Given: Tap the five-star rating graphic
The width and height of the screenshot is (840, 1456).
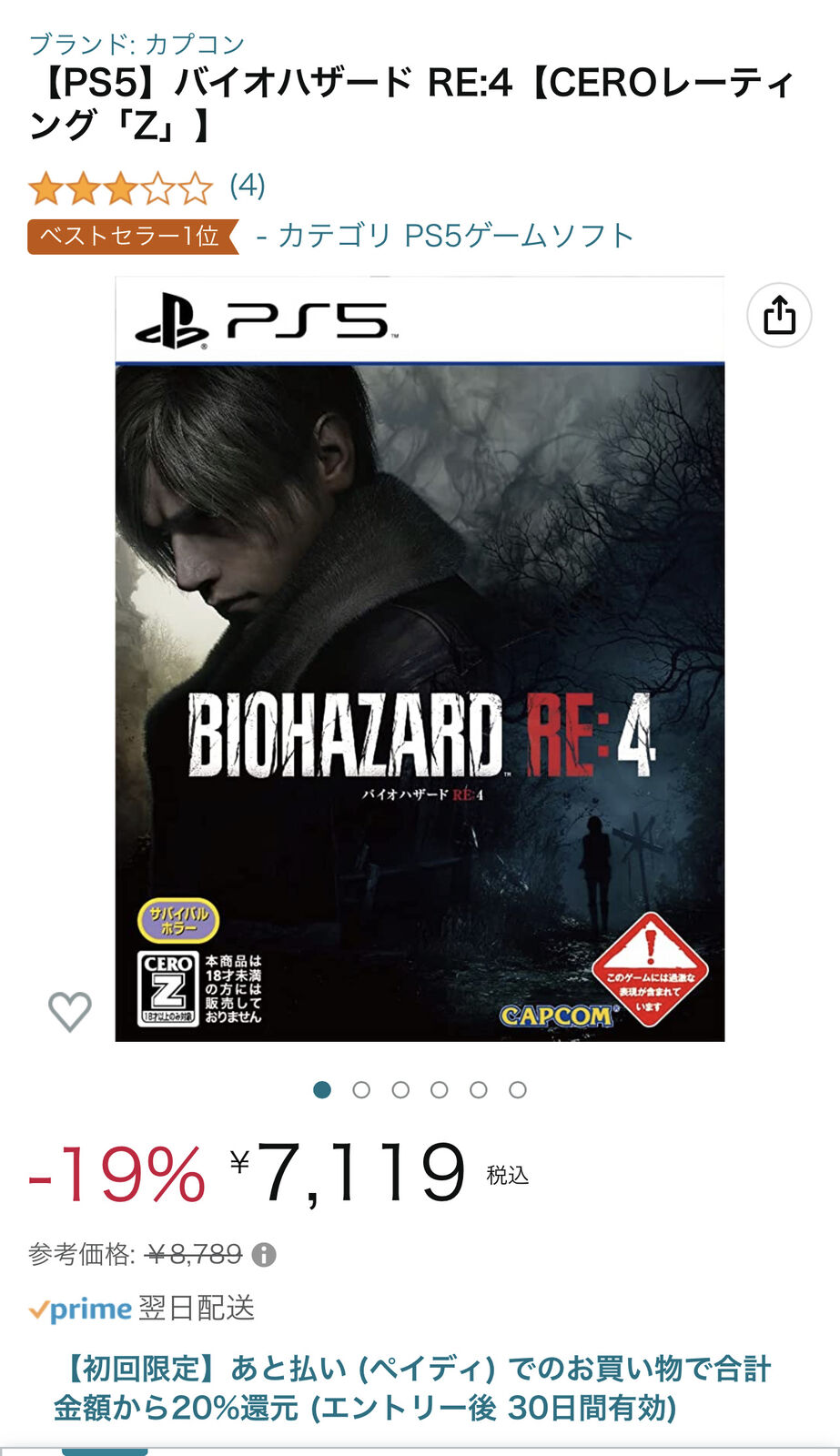Looking at the screenshot, I should click(x=120, y=188).
